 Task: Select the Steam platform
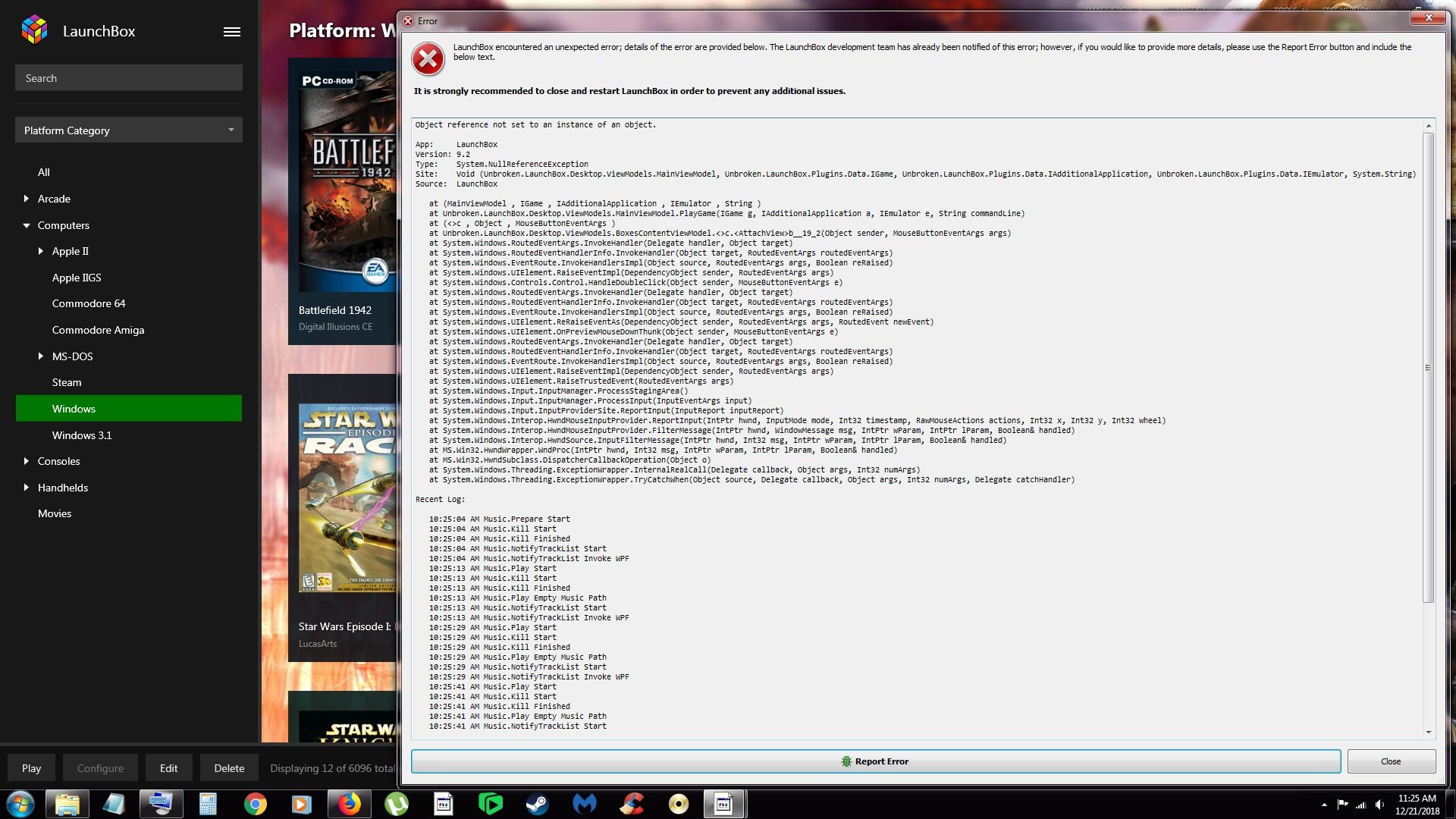[67, 382]
